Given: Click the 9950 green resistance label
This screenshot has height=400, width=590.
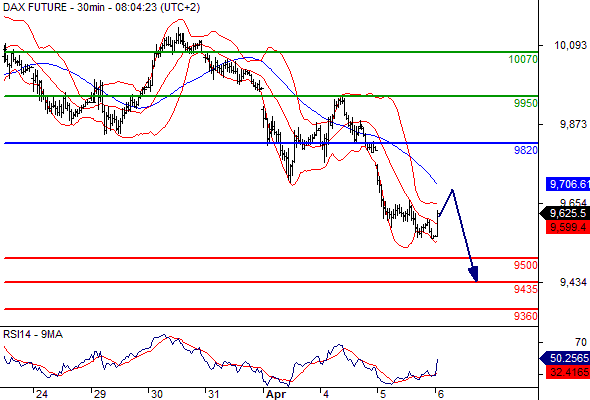Looking at the screenshot, I should point(526,103).
